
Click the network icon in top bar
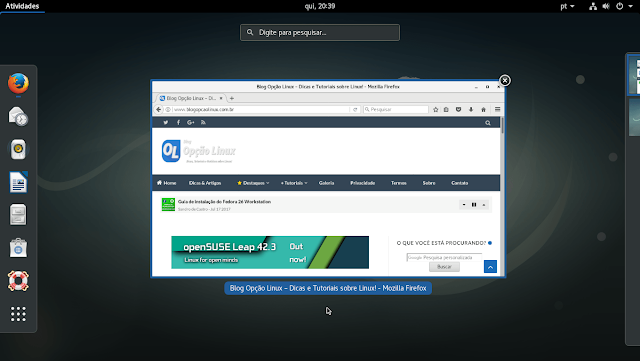593,6
